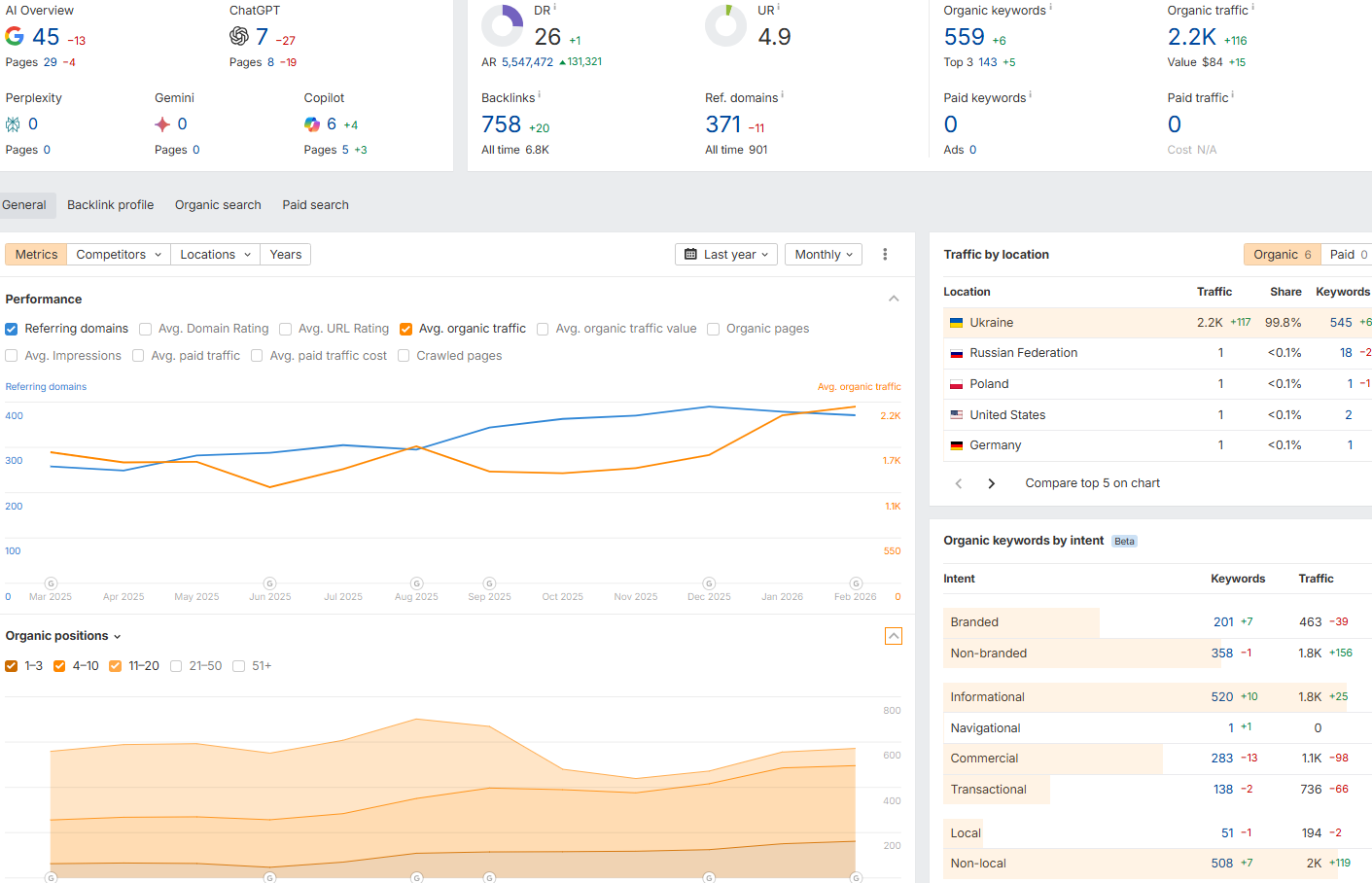
Task: Go to next traffic locations page
Action: [x=991, y=483]
